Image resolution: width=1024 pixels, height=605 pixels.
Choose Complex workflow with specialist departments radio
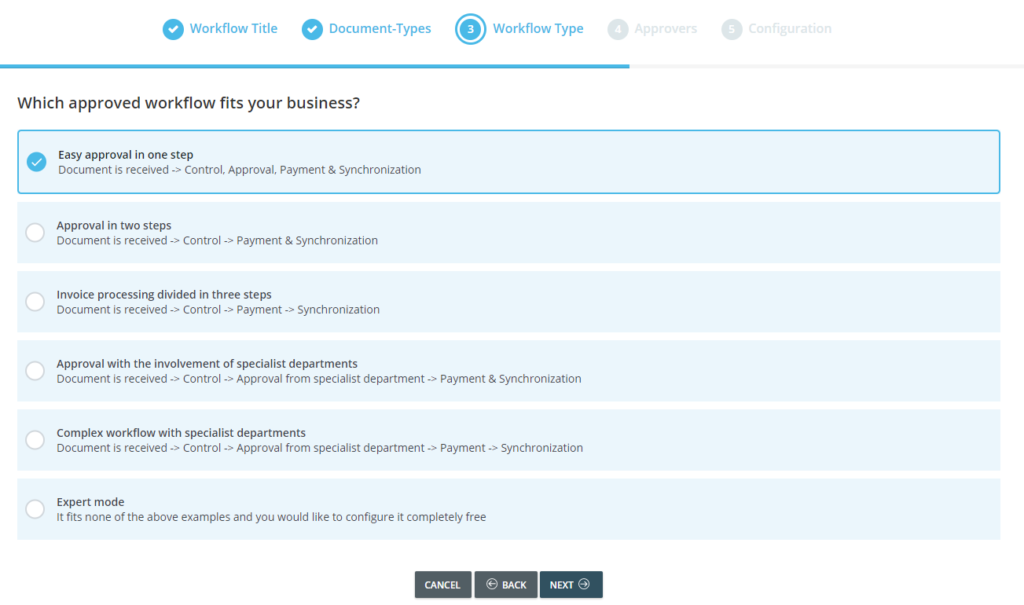point(35,440)
